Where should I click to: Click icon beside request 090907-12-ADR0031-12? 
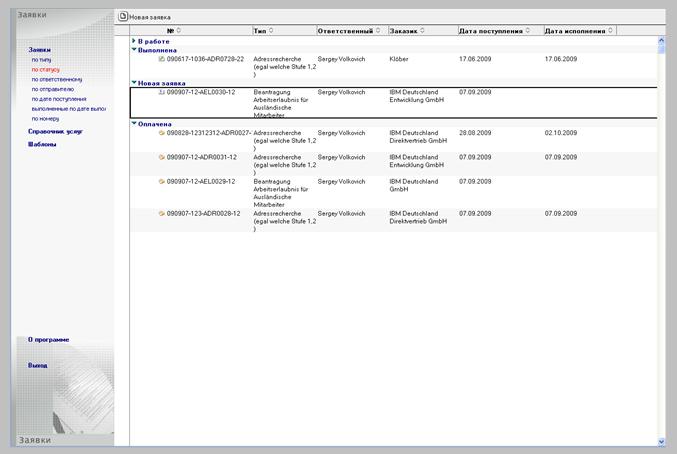click(162, 157)
